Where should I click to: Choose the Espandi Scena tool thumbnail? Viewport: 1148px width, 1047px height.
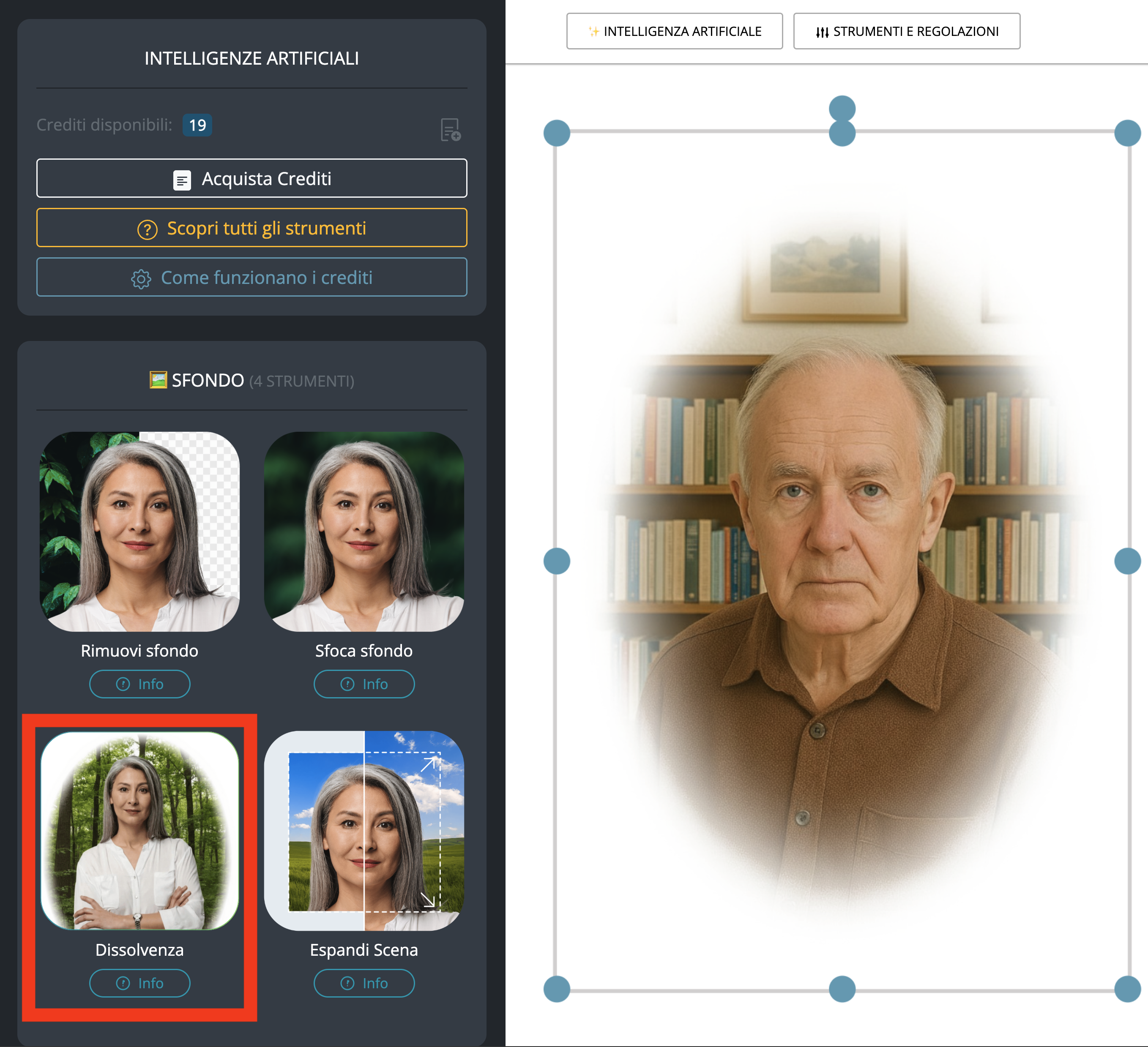pyautogui.click(x=364, y=831)
